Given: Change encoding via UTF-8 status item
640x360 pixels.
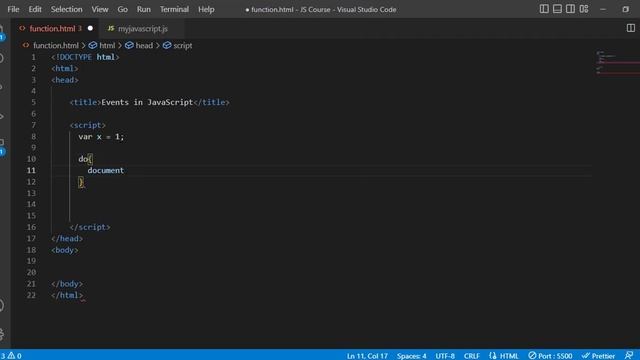Looking at the screenshot, I should click(x=445, y=356).
